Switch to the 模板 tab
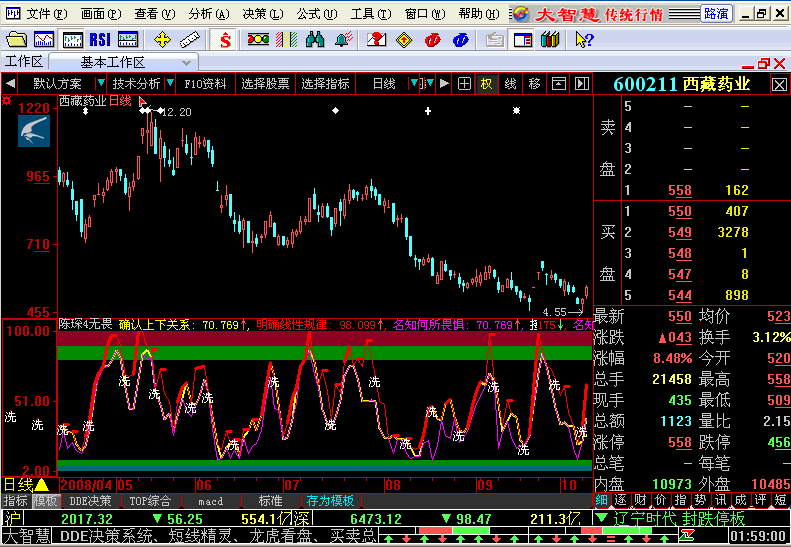 coord(46,501)
